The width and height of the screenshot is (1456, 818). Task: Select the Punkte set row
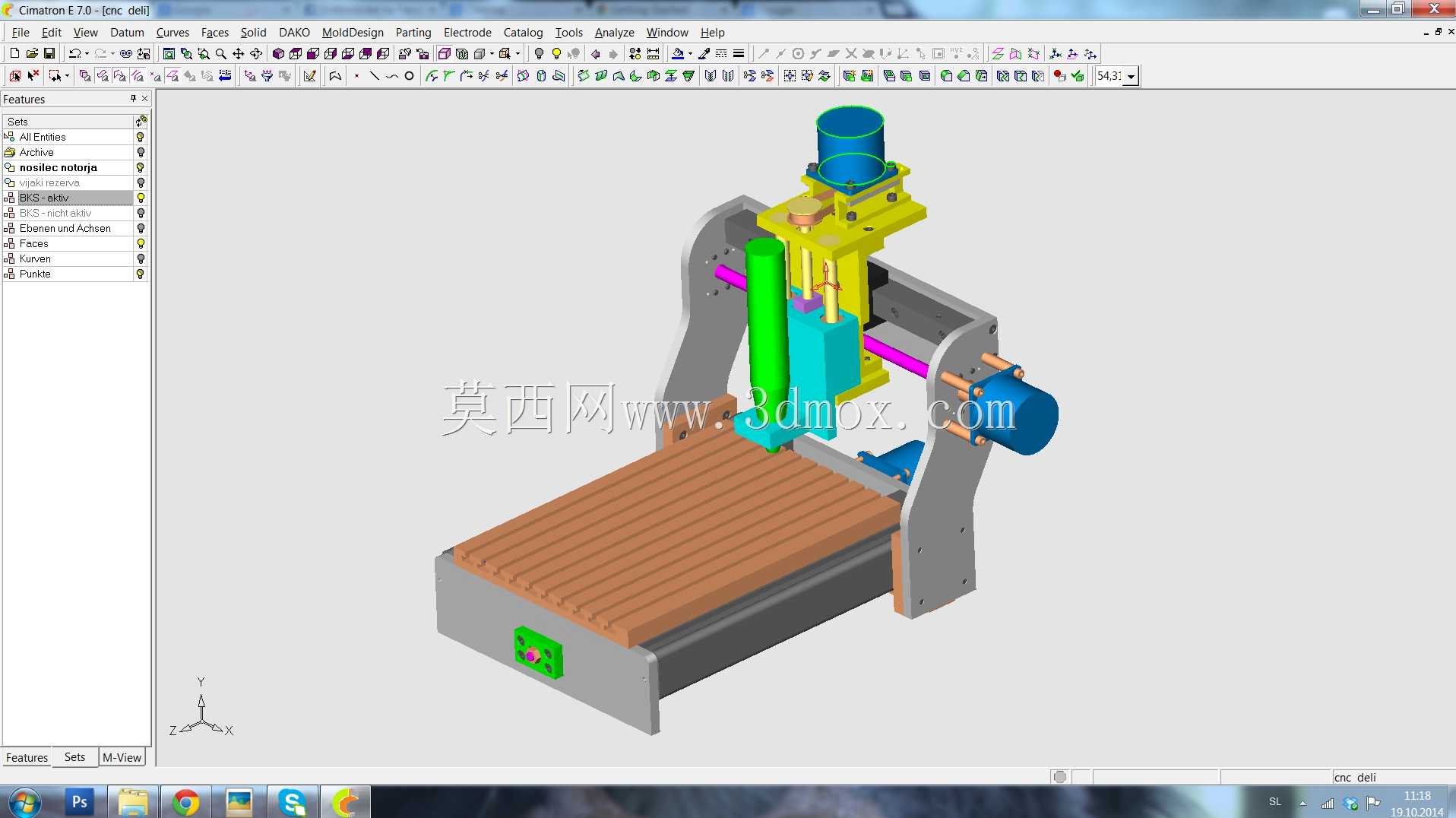click(x=68, y=274)
